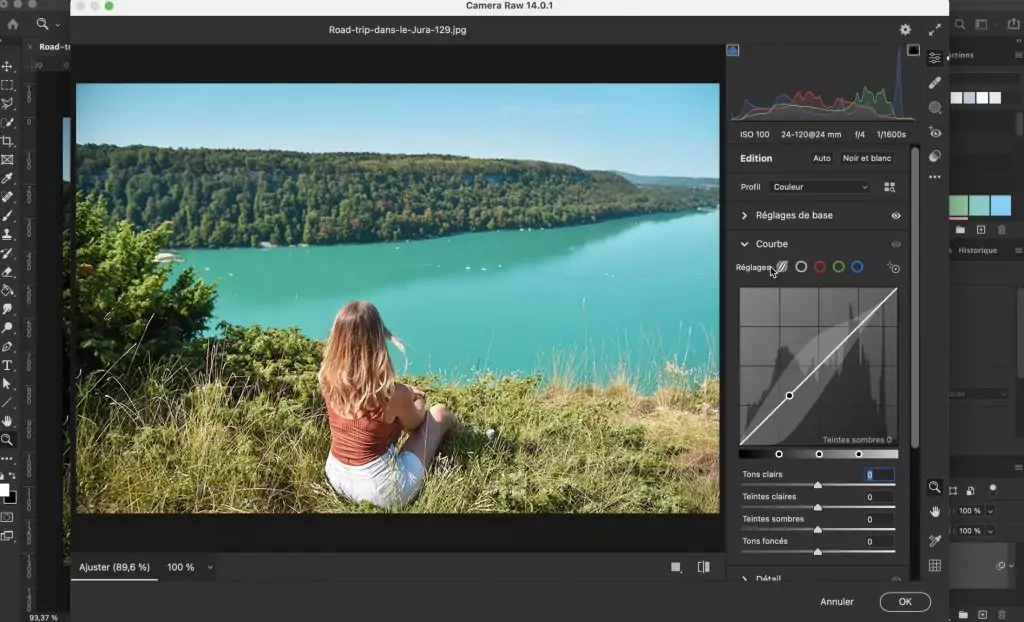Open Camera Raw preferences gear icon
The image size is (1024, 622).
click(x=905, y=30)
